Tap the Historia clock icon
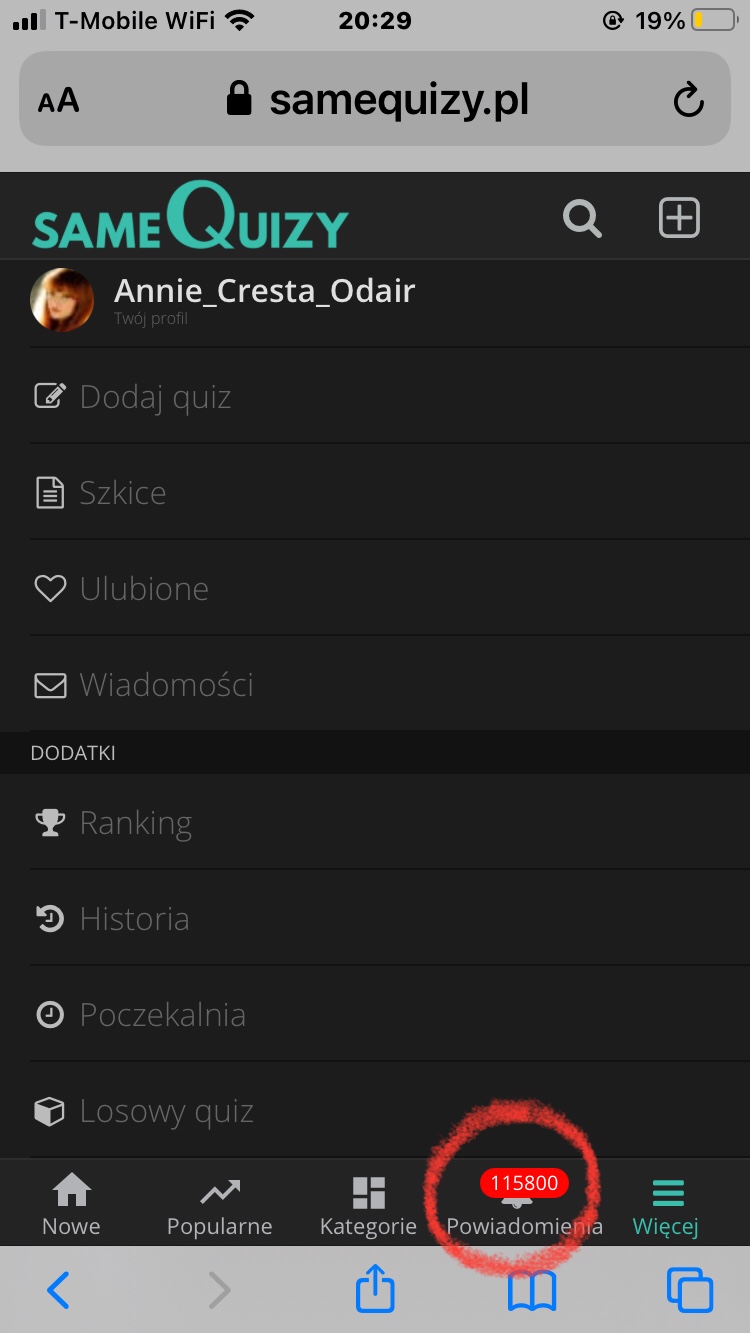Image resolution: width=750 pixels, height=1333 pixels. point(50,919)
